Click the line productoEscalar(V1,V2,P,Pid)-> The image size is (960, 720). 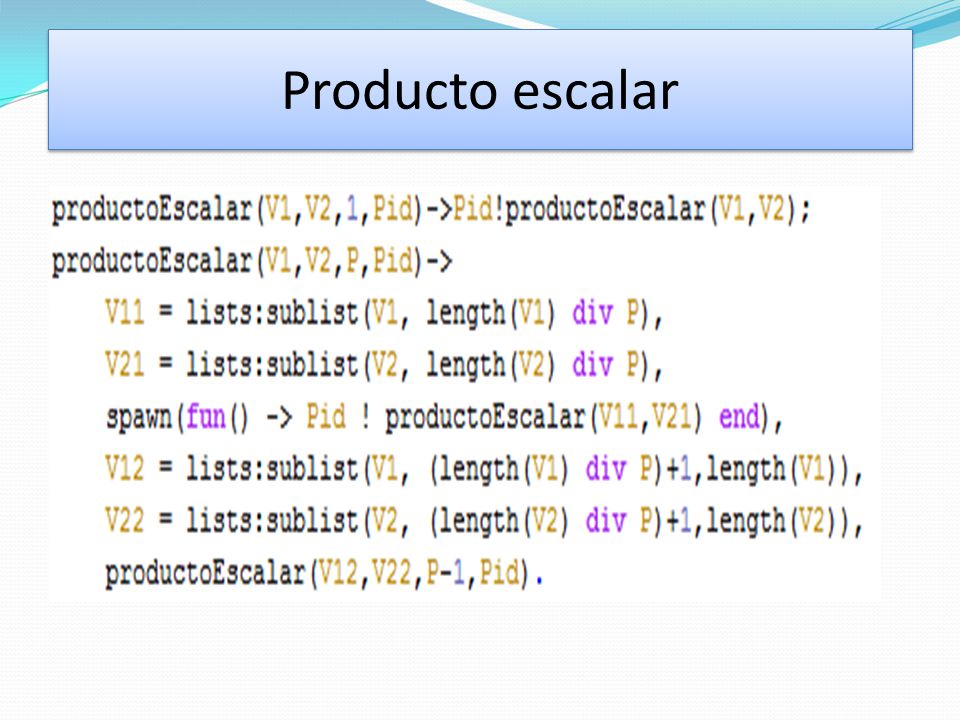coord(252,261)
